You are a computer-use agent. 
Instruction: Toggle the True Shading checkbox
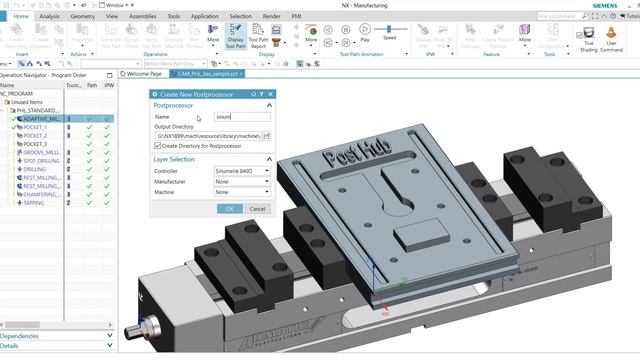[x=579, y=36]
